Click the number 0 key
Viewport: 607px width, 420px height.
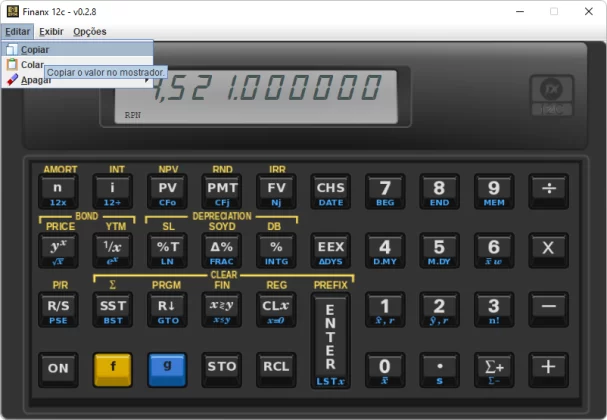click(x=385, y=370)
